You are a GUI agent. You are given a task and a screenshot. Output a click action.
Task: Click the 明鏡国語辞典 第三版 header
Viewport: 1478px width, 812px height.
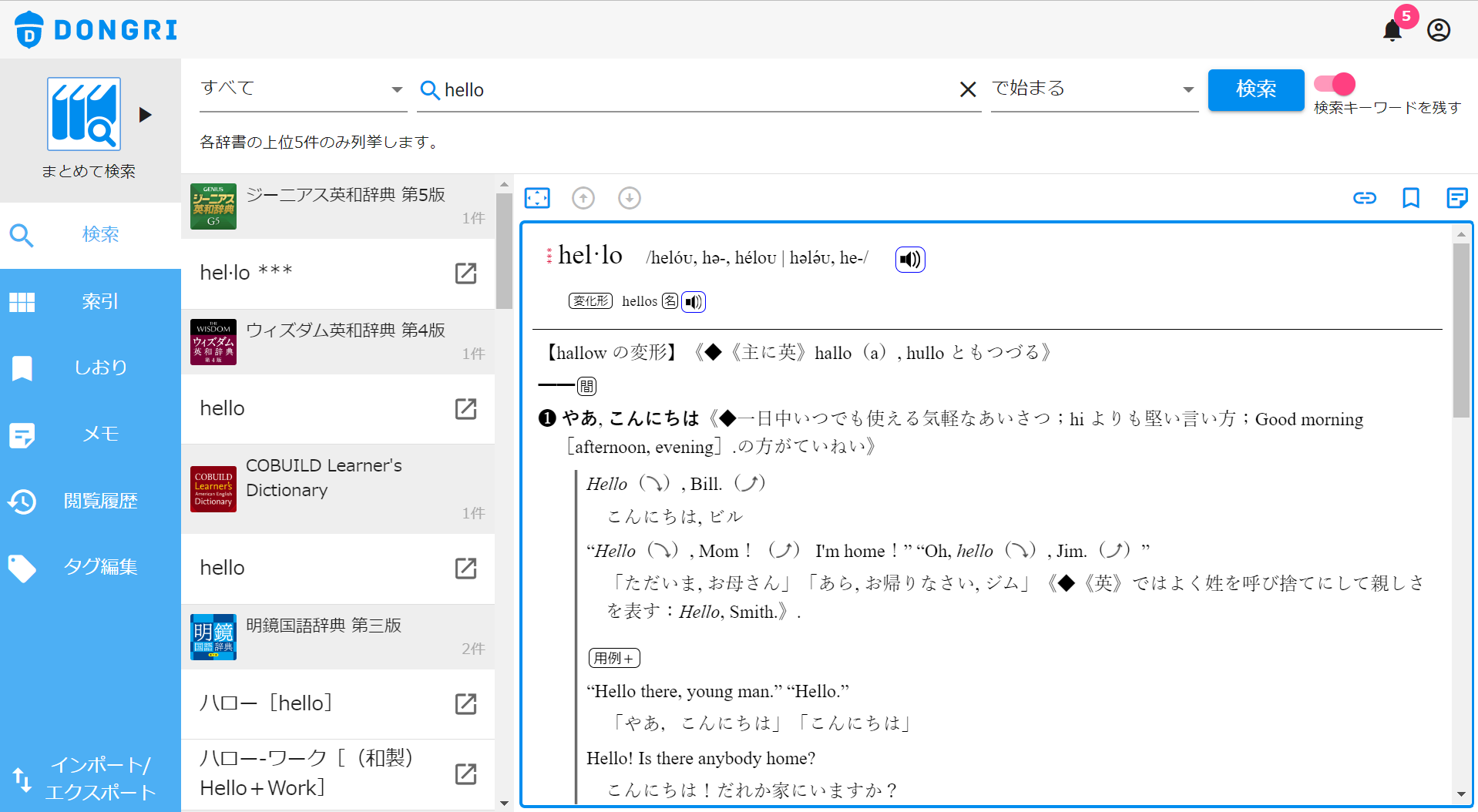tap(338, 637)
